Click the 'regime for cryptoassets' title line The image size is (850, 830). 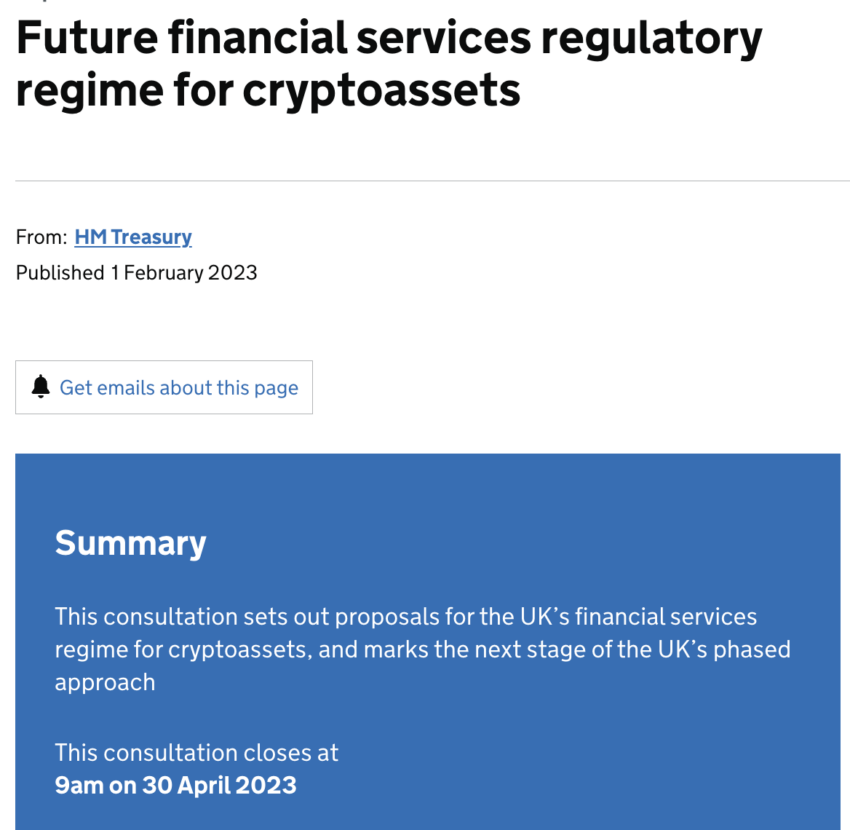point(268,90)
